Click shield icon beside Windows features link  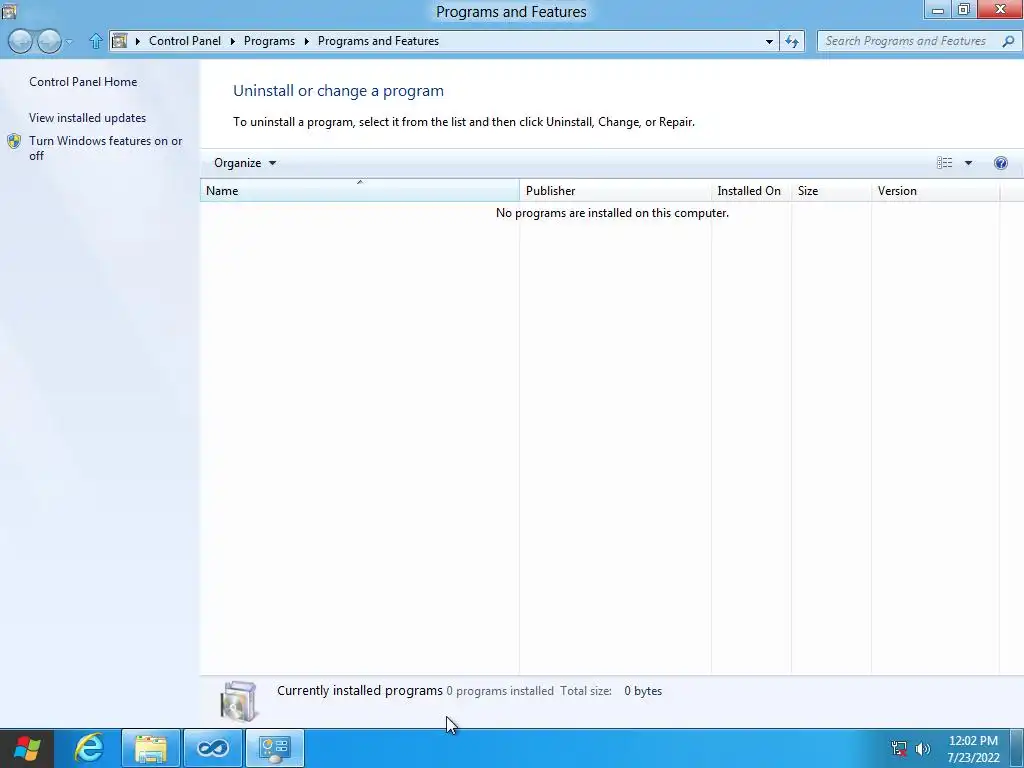[14, 142]
